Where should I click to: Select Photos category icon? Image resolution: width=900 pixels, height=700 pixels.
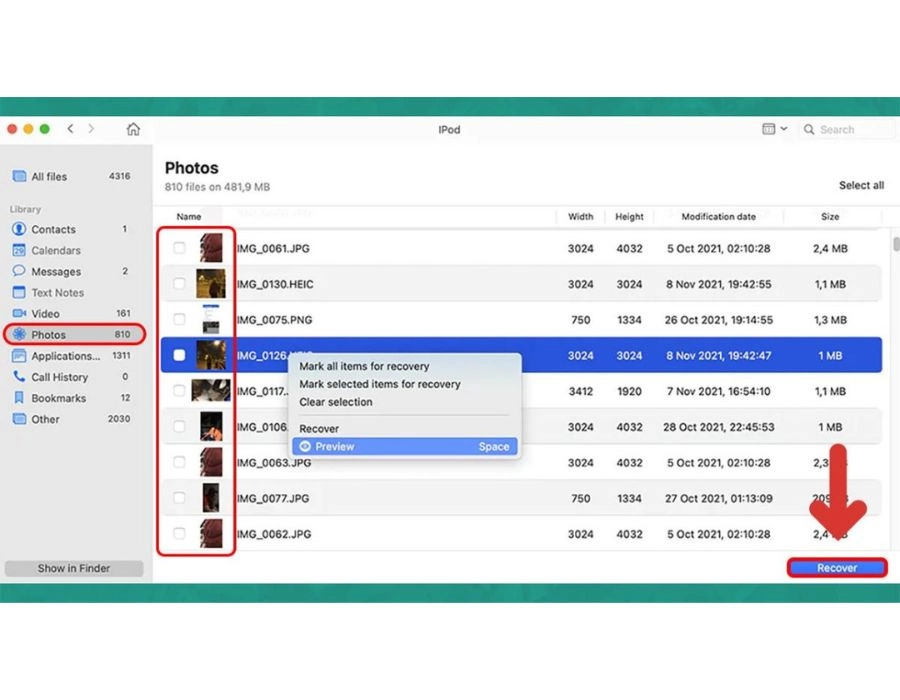tap(20, 334)
